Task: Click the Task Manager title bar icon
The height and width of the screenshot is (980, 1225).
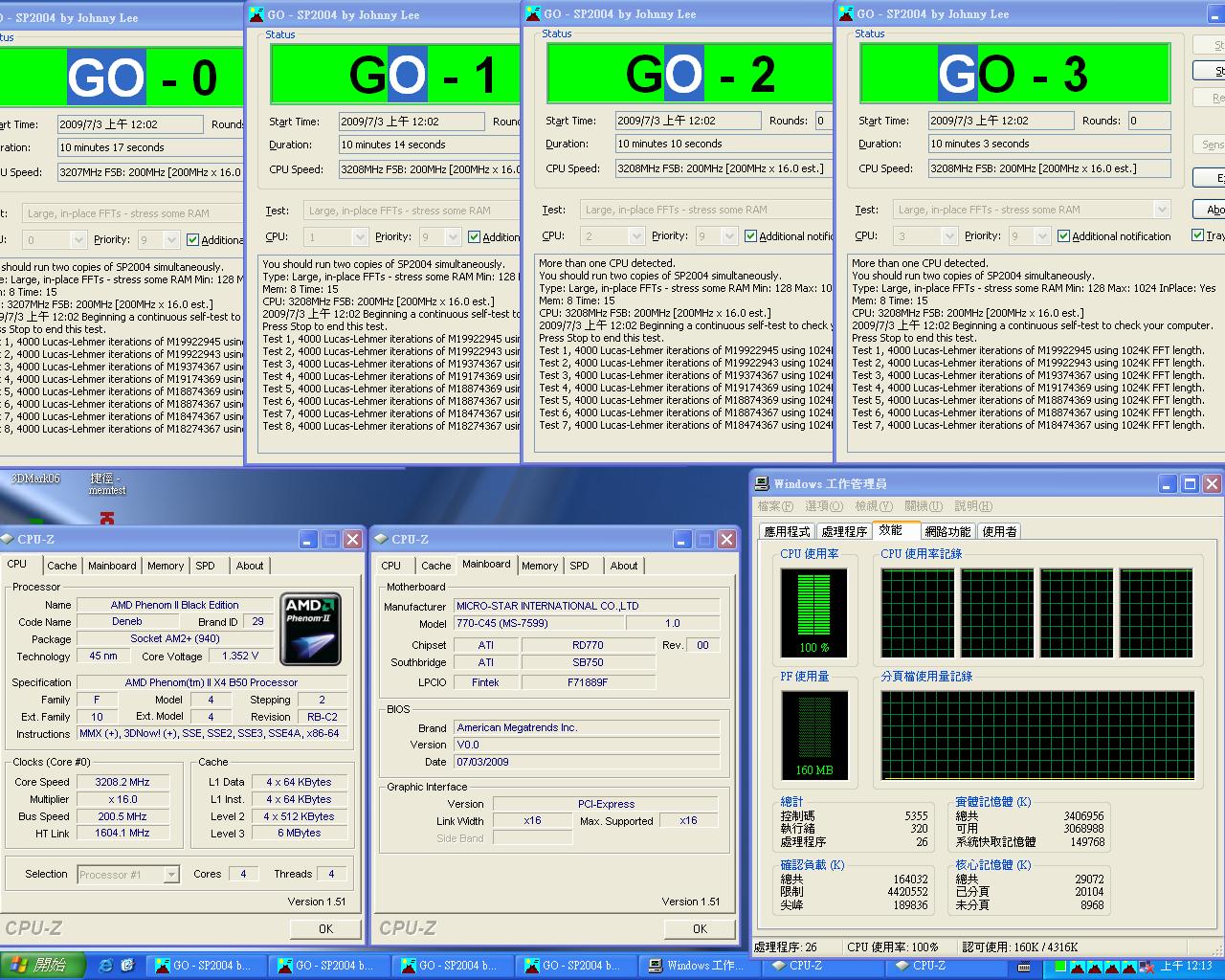Action: pyautogui.click(x=762, y=483)
